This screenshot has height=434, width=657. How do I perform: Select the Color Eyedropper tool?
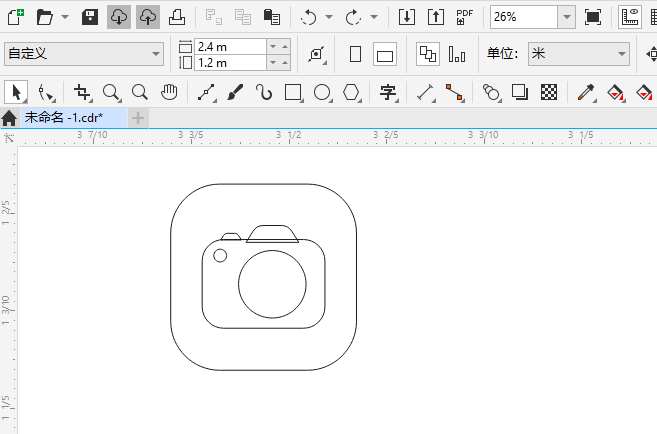click(x=586, y=92)
